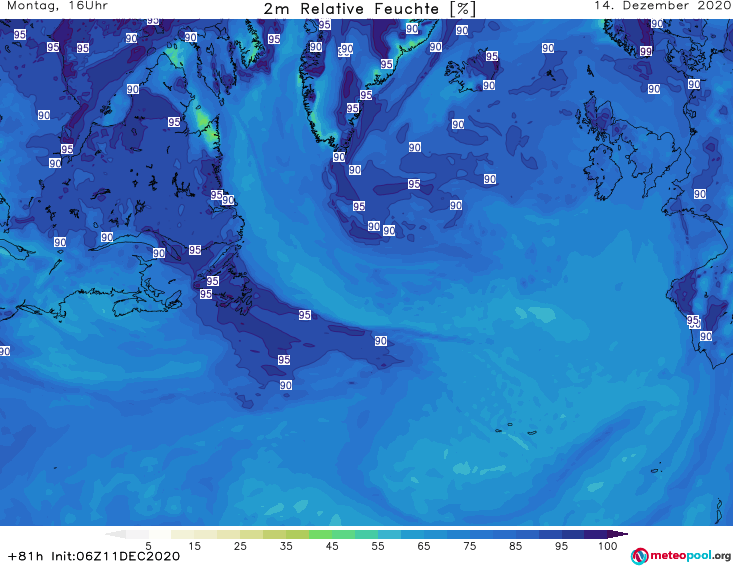Click the colorbar tick label "25"

point(240,546)
